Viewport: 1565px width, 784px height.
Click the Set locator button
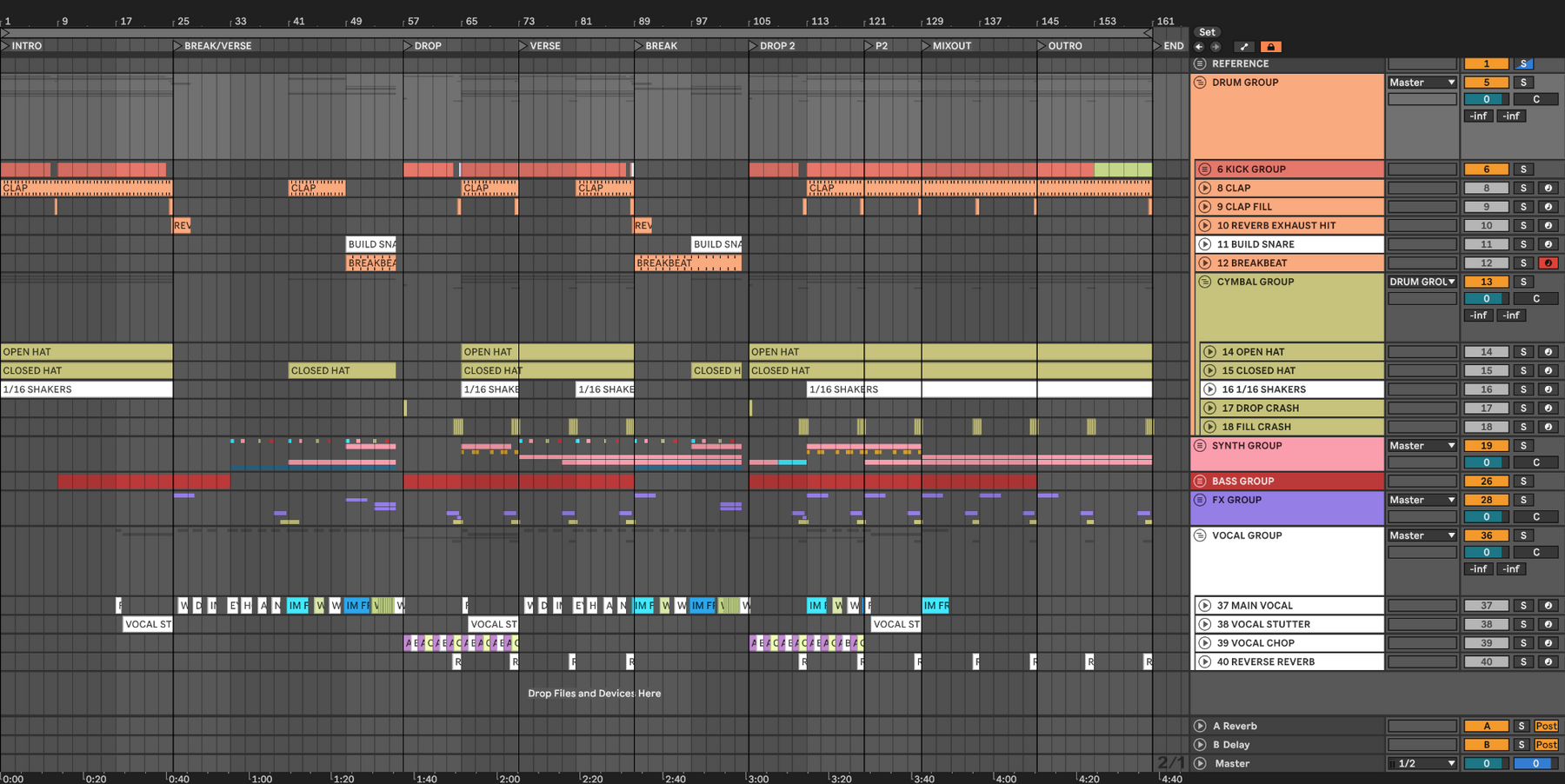point(1207,32)
